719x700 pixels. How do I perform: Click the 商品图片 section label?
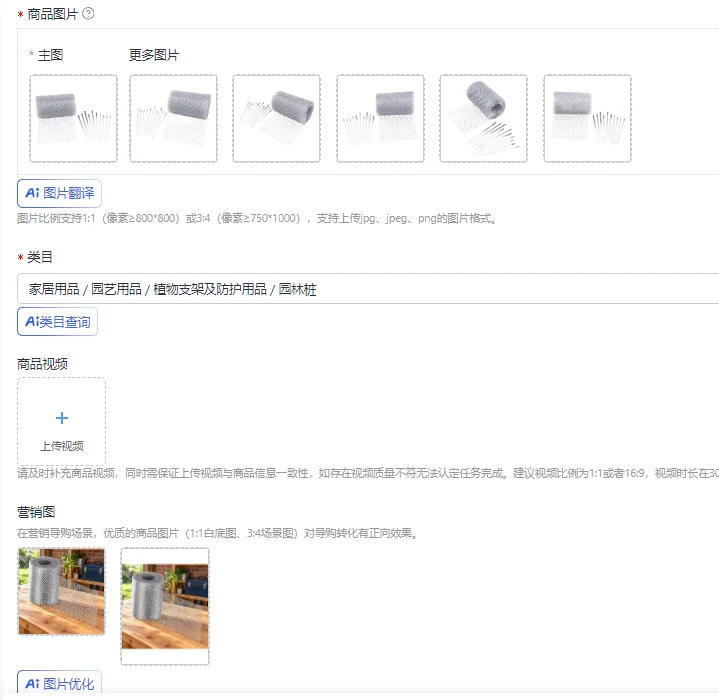[x=52, y=14]
